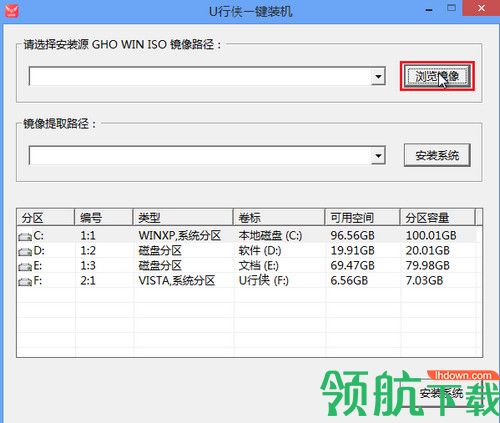Image resolution: width=500 pixels, height=423 pixels.
Task: Expand the 镜像提取路径 dropdown arrow
Action: (x=378, y=155)
